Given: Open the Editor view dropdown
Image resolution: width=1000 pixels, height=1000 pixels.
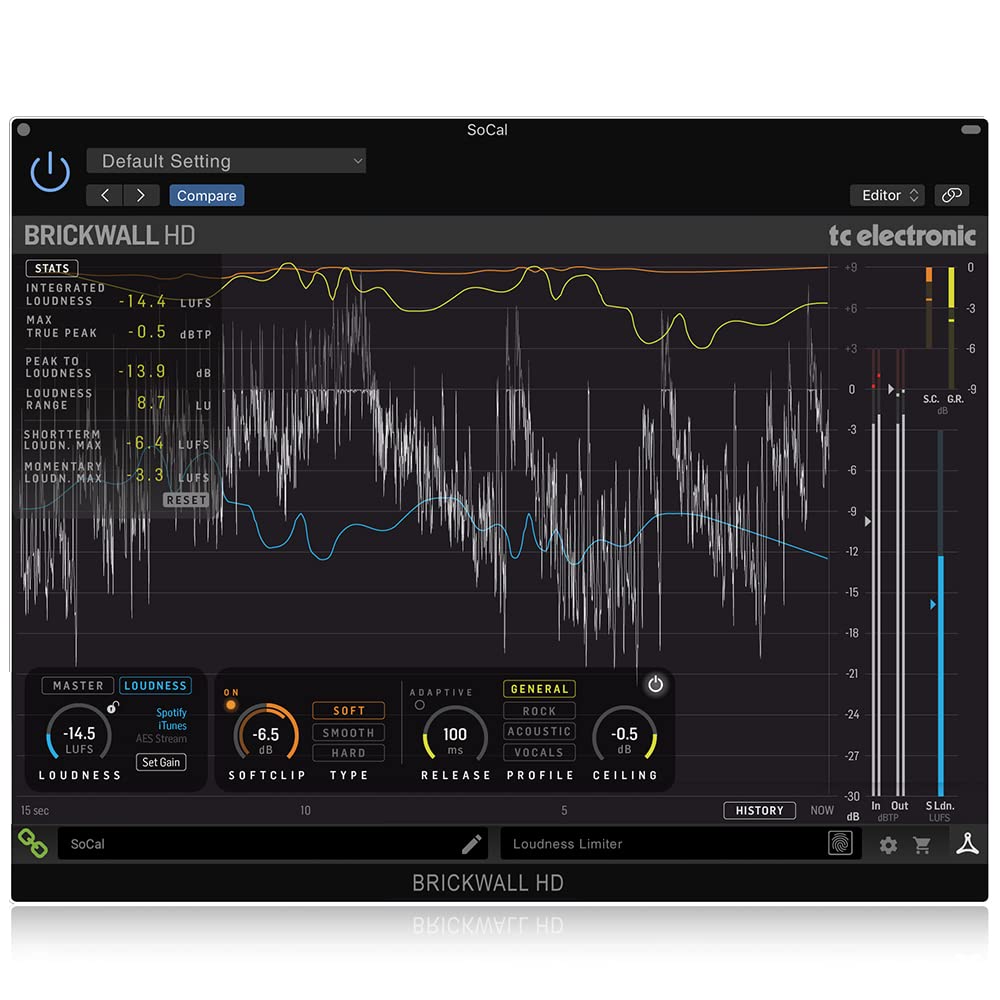Looking at the screenshot, I should click(x=887, y=195).
